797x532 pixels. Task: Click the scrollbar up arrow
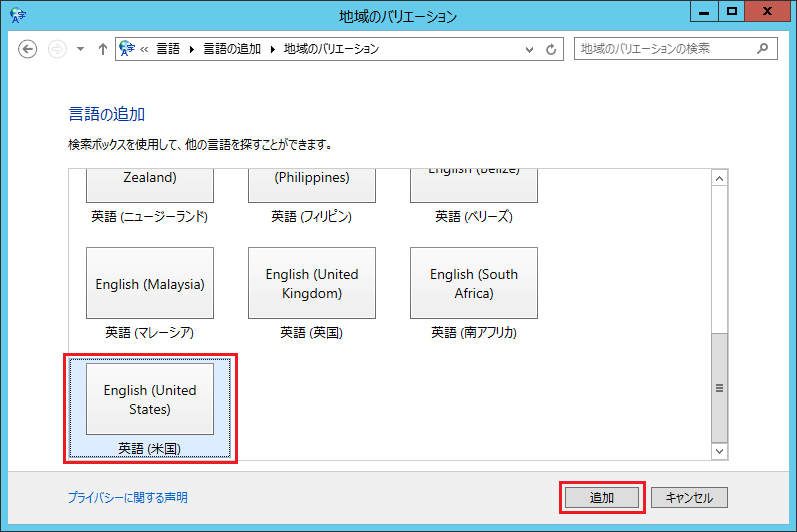click(719, 178)
